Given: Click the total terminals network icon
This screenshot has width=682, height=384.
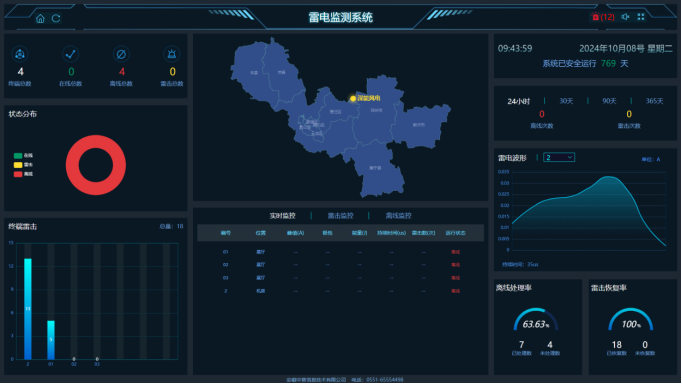Looking at the screenshot, I should pos(20,54).
